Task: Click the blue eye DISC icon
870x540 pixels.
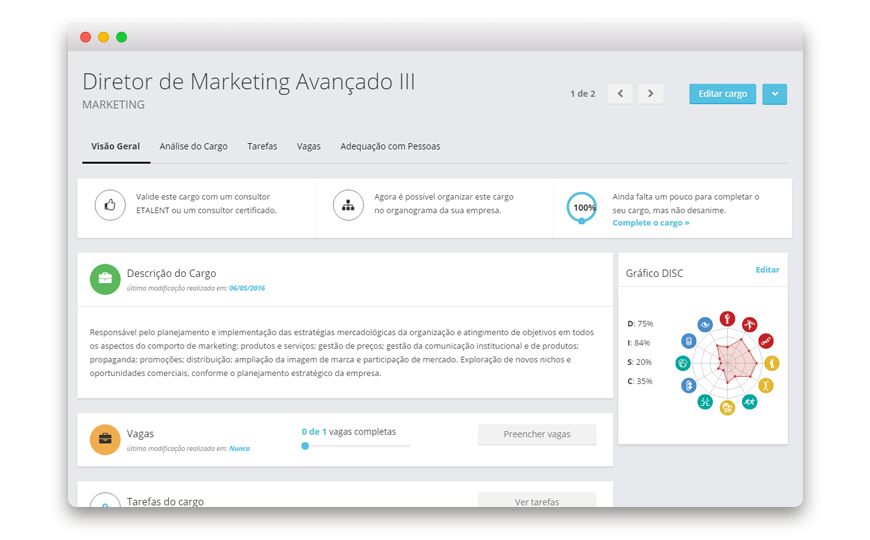Action: pyautogui.click(x=705, y=324)
